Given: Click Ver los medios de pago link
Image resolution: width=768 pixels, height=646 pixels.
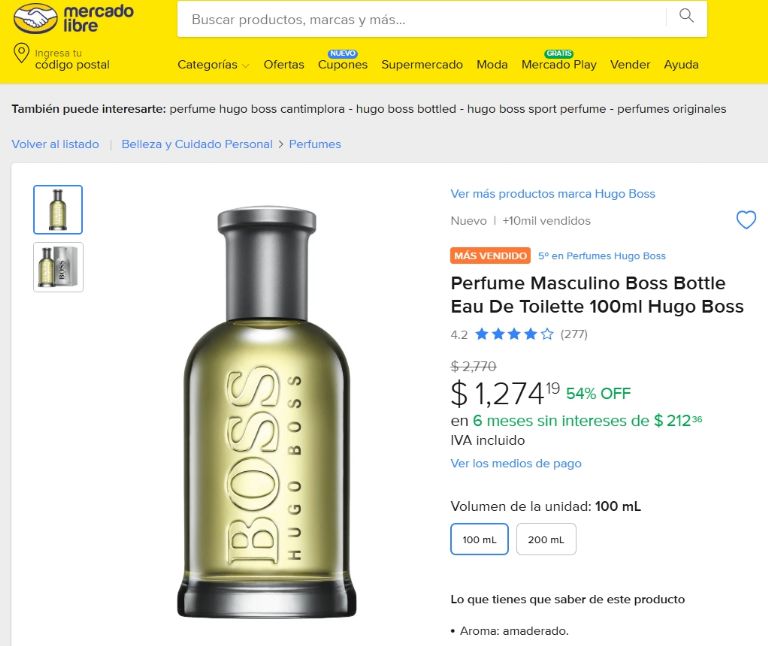Looking at the screenshot, I should (515, 463).
